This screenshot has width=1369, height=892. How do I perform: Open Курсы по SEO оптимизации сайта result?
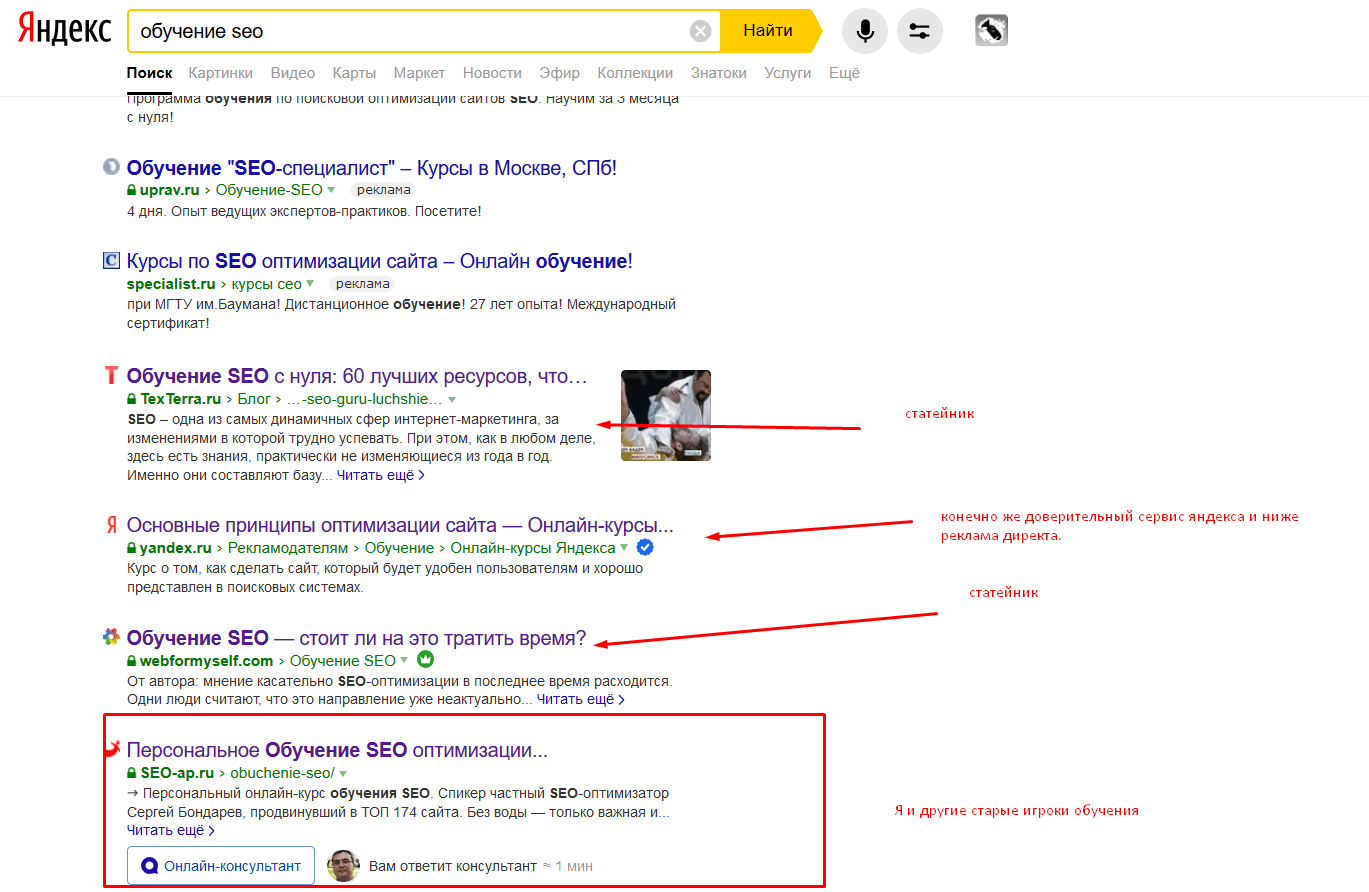point(380,261)
